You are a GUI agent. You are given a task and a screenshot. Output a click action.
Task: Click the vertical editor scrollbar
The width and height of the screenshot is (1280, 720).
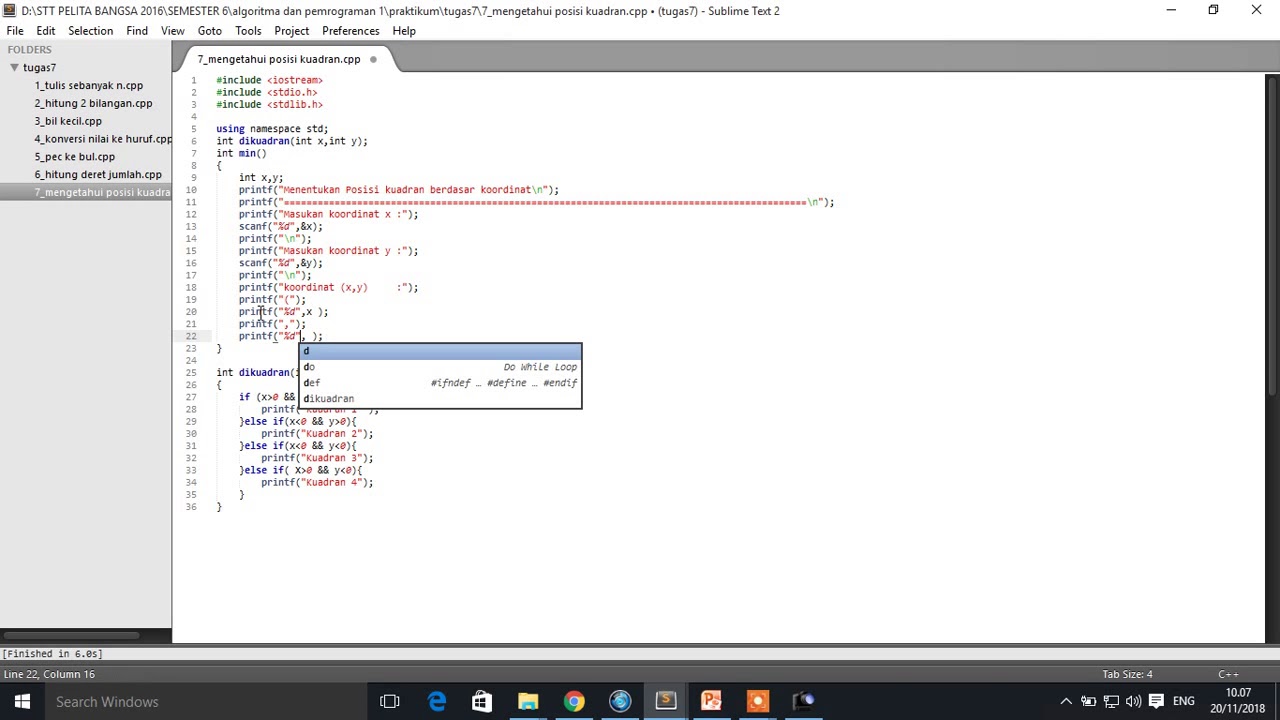[x=1273, y=235]
